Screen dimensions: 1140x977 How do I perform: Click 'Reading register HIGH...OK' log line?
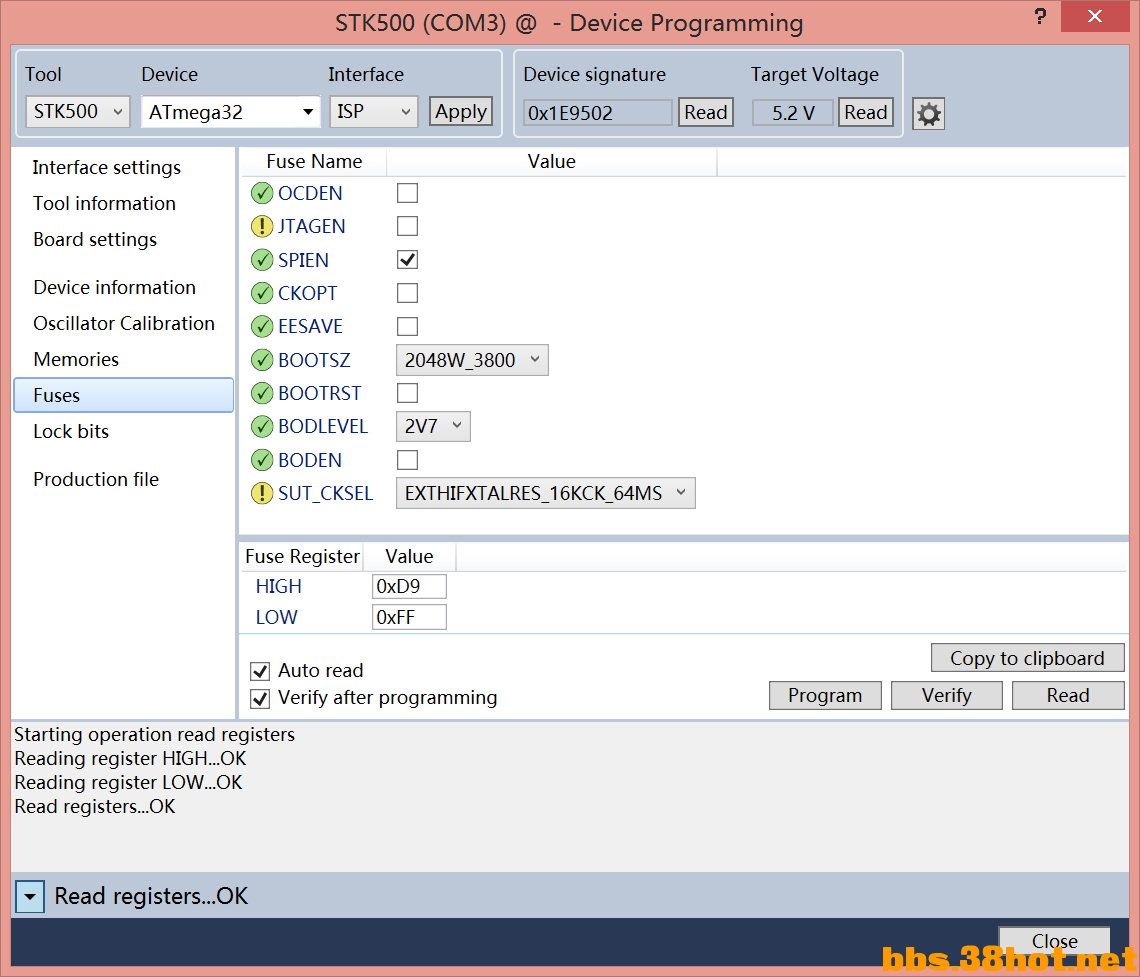tap(130, 759)
